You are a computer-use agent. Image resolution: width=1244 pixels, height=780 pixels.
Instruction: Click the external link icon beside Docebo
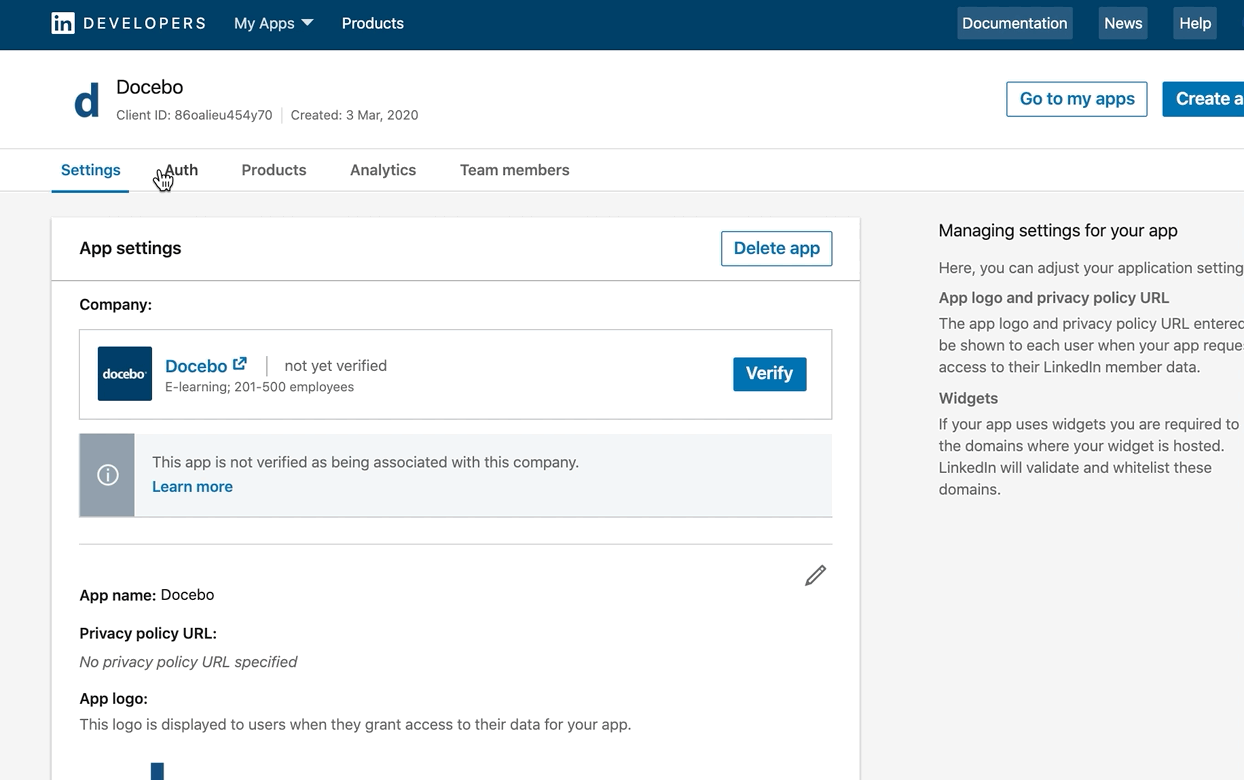(240, 364)
